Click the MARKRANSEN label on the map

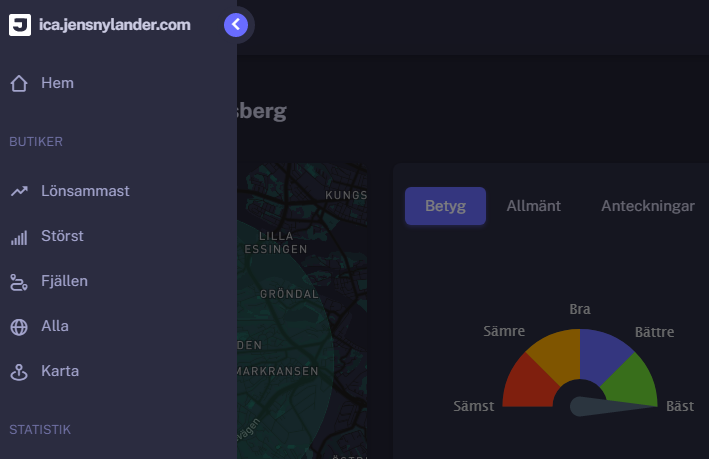[278, 371]
